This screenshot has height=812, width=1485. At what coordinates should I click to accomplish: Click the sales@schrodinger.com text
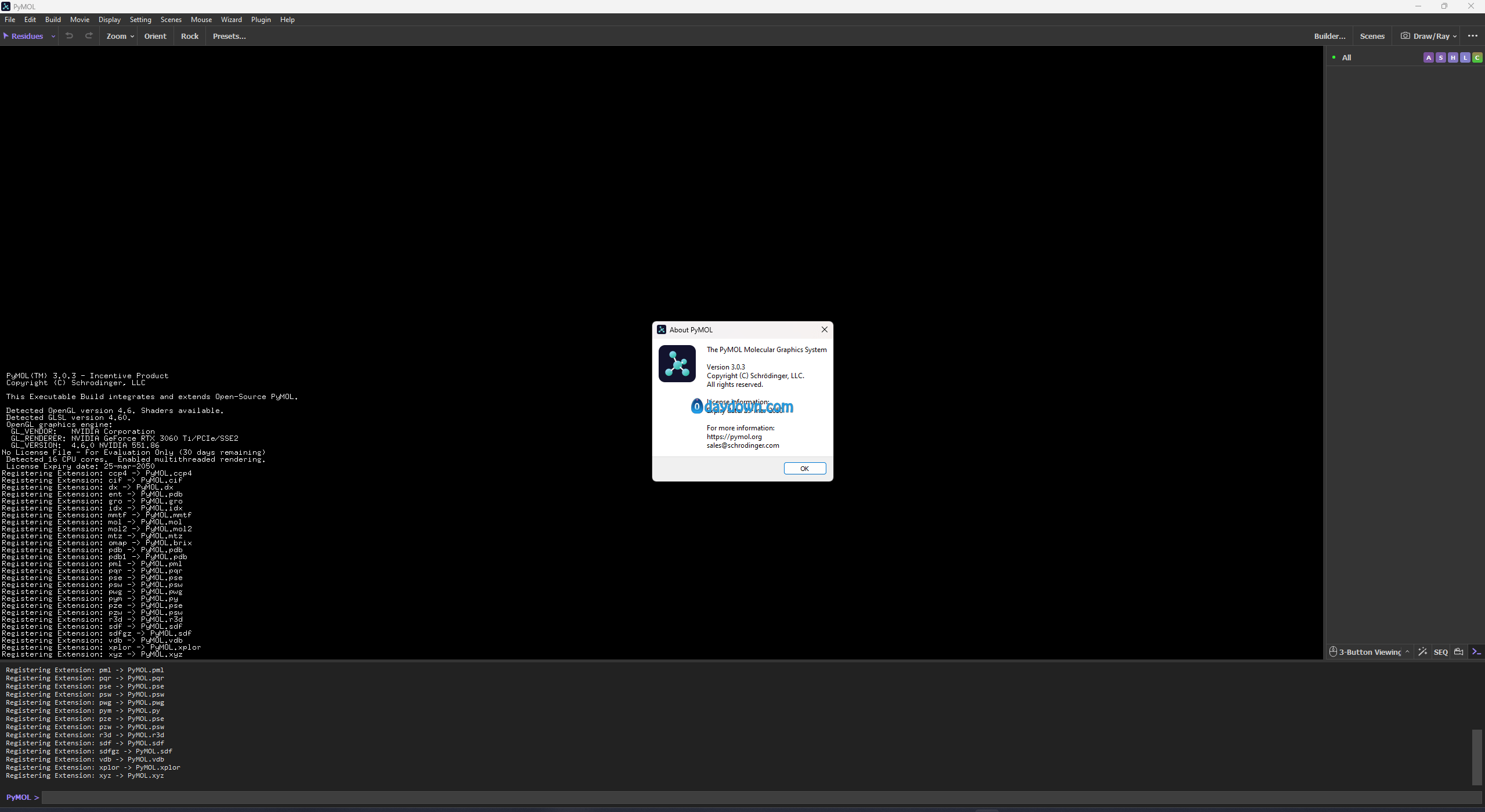pyautogui.click(x=743, y=445)
